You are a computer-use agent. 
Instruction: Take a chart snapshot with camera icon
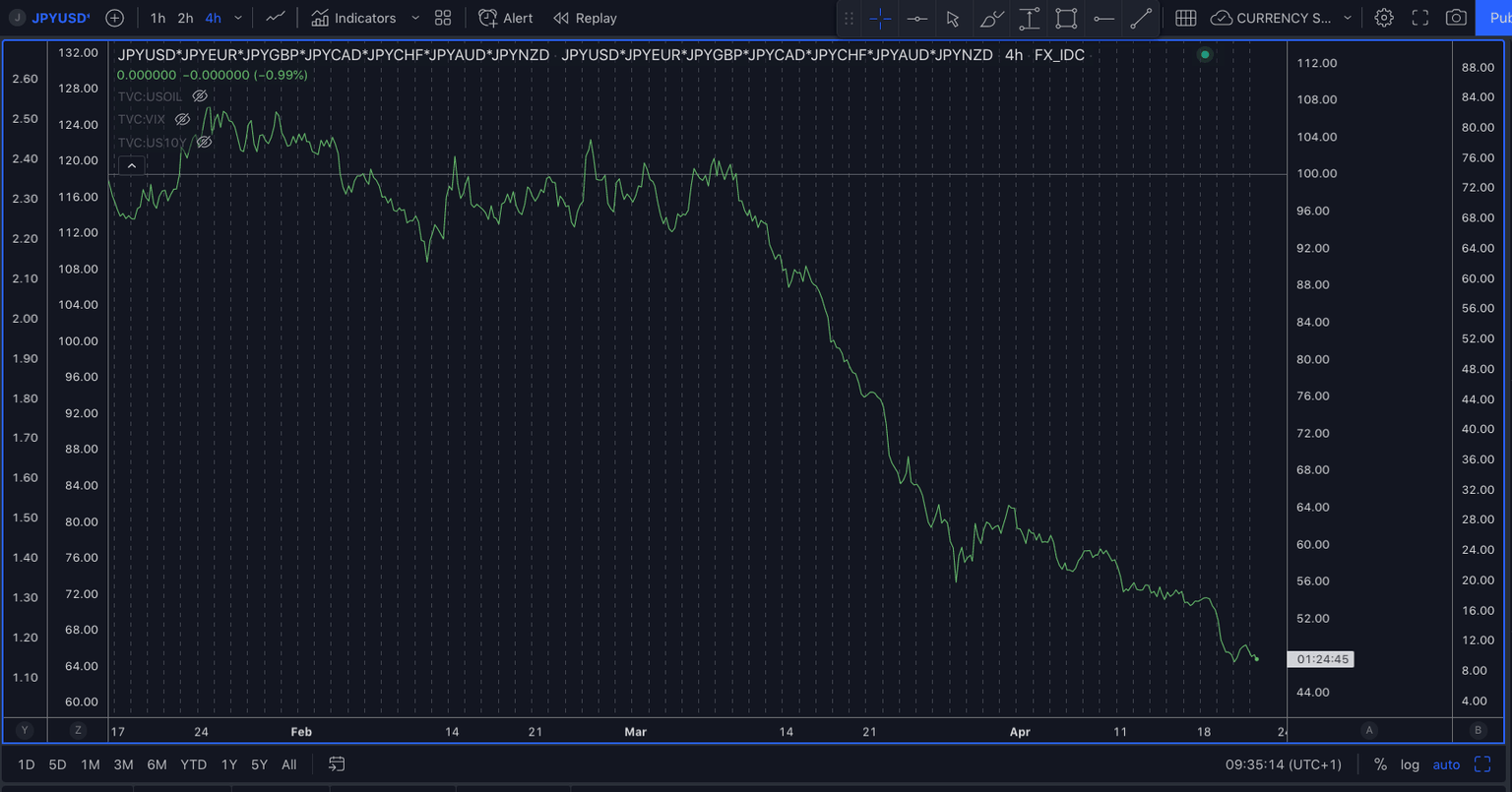(1455, 18)
